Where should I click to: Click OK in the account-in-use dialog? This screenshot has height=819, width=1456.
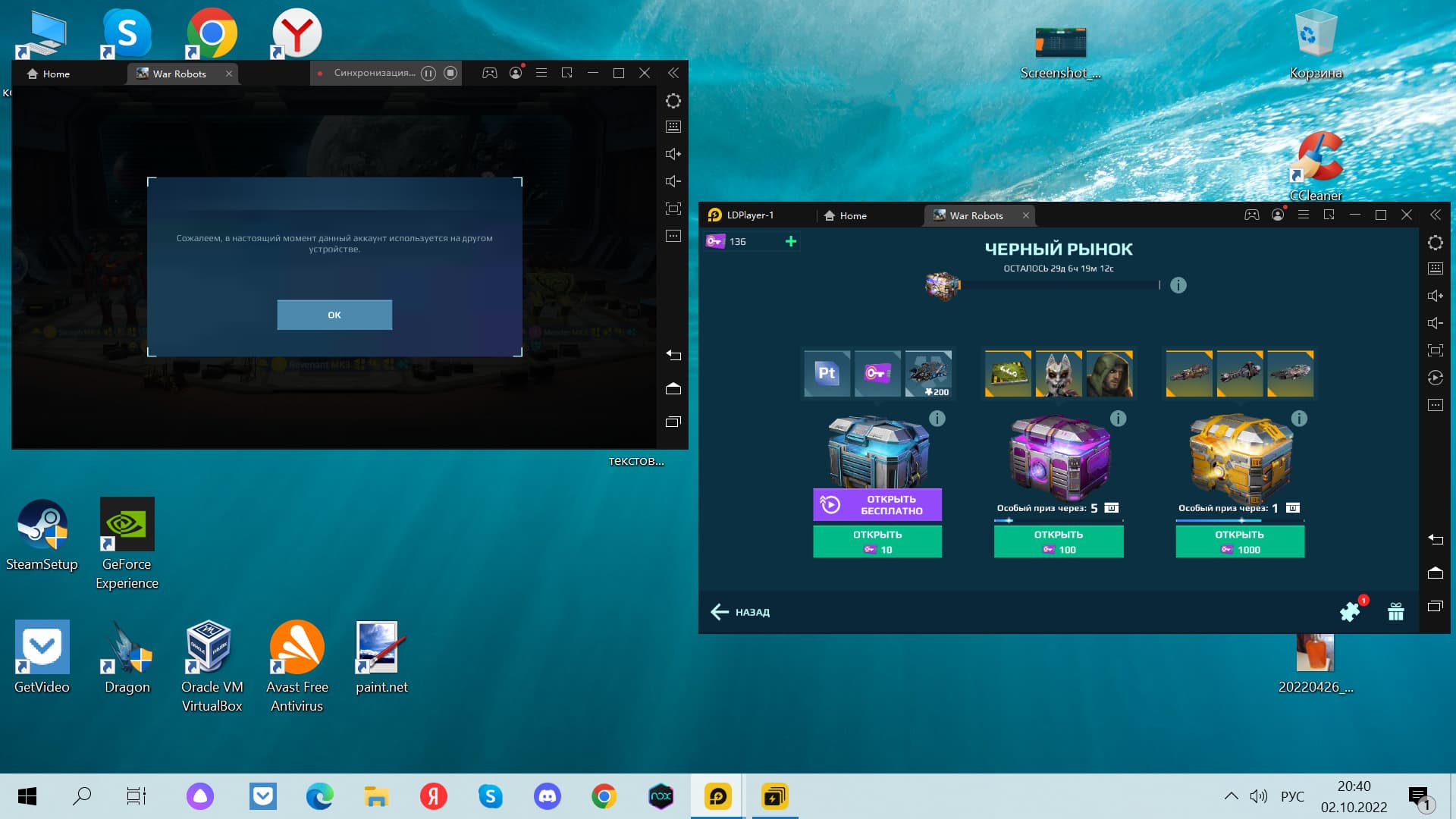tap(334, 315)
